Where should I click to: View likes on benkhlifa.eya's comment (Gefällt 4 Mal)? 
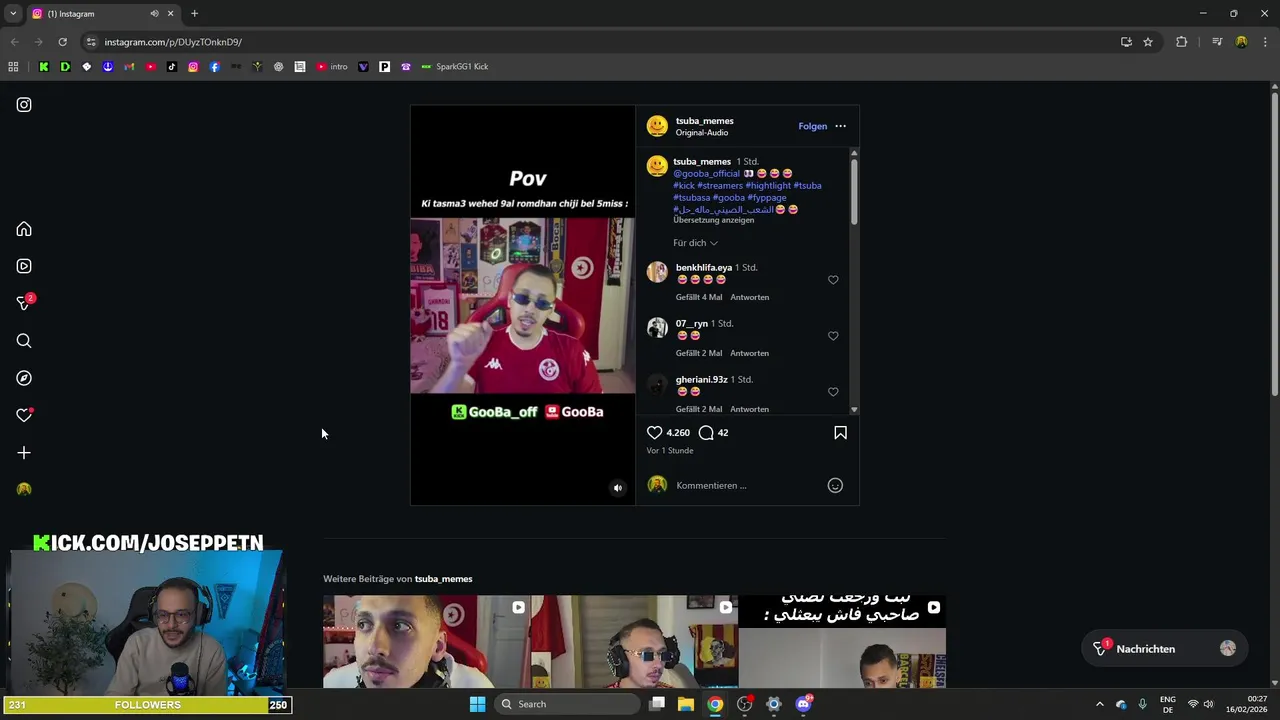pos(699,297)
